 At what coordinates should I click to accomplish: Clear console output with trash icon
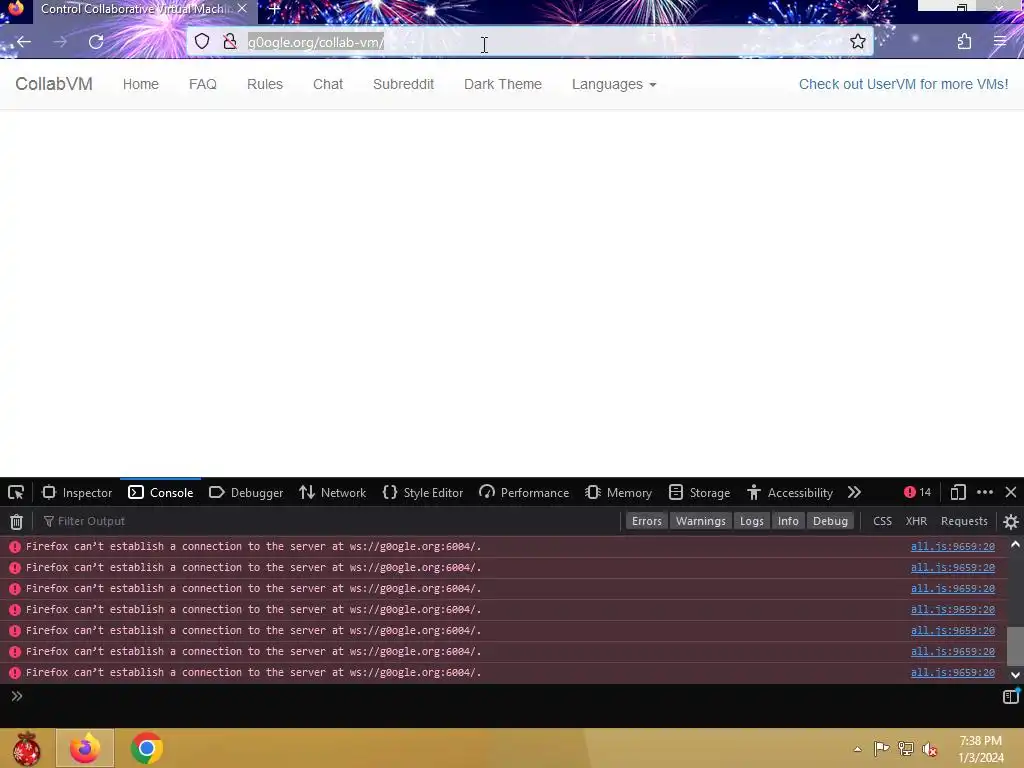[x=16, y=521]
